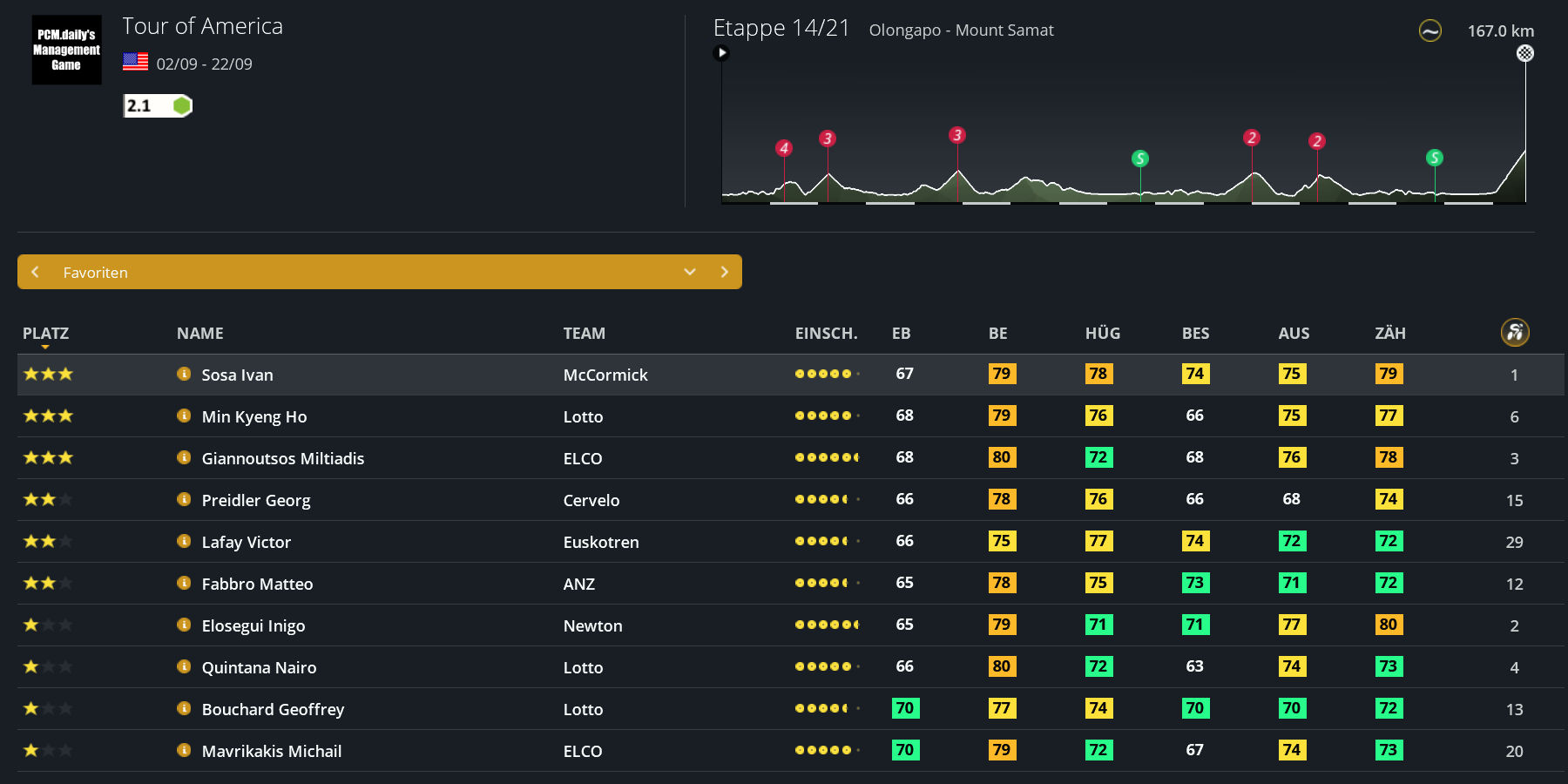This screenshot has width=1568, height=784.
Task: Sort riders by the HÜG column
Action: [1102, 333]
